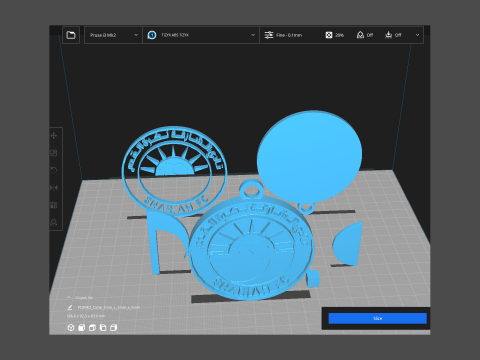The height and width of the screenshot is (360, 480).
Task: Switch to 3D perspective view icon
Action: point(71,328)
